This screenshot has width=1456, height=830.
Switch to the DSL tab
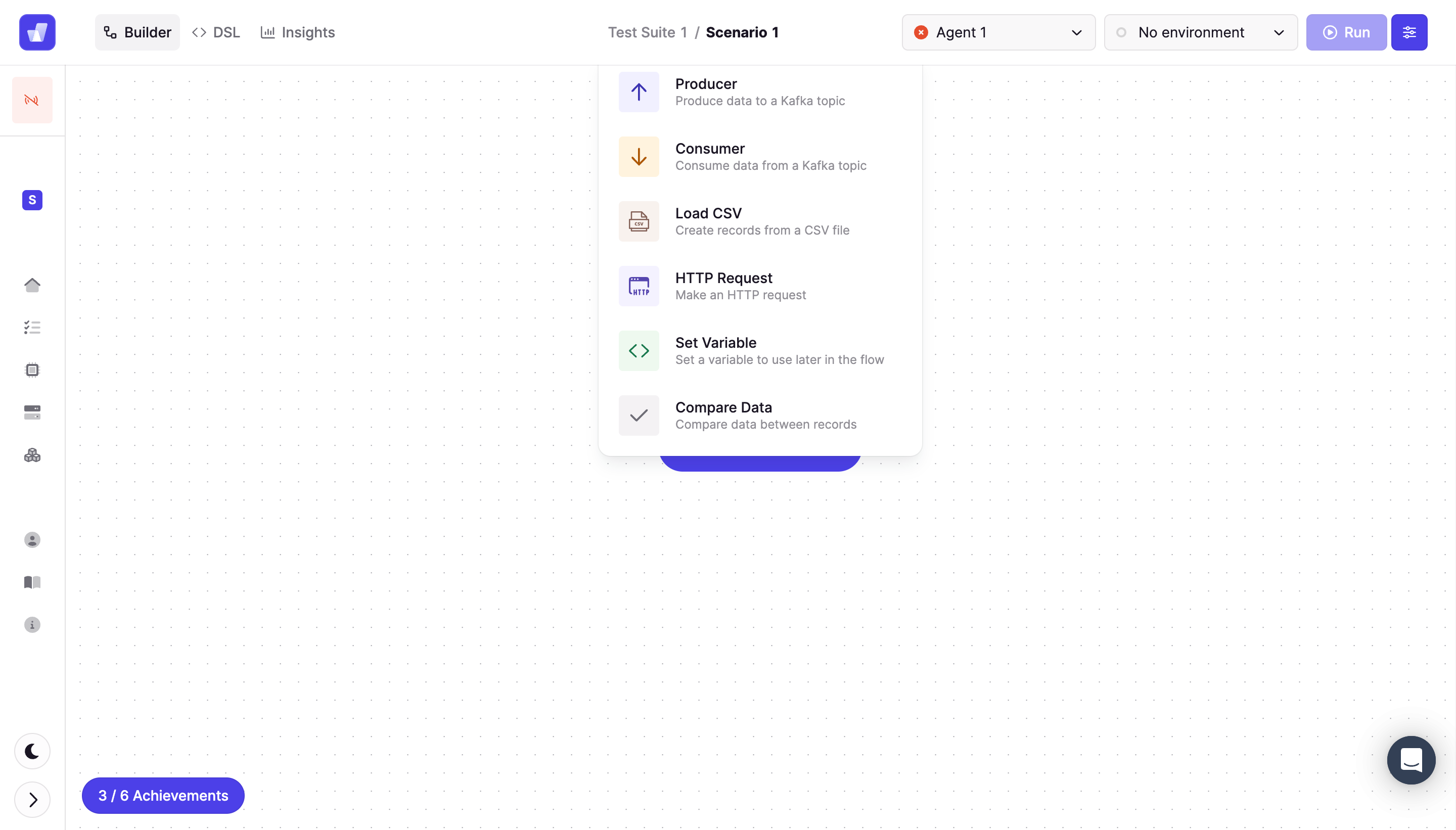pos(216,32)
